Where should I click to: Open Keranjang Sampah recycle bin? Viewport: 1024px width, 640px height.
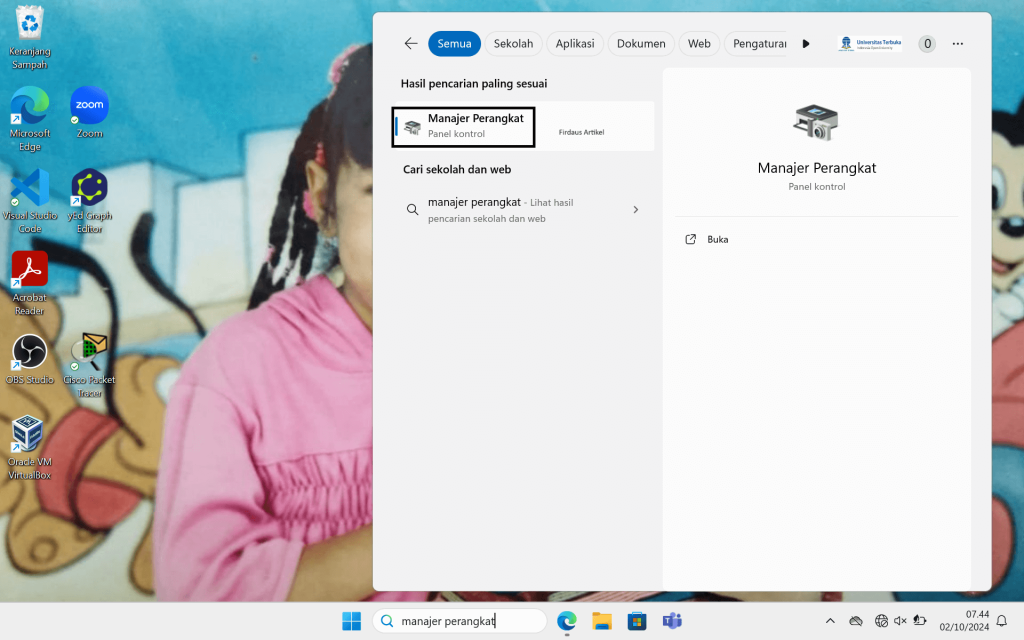tap(29, 23)
